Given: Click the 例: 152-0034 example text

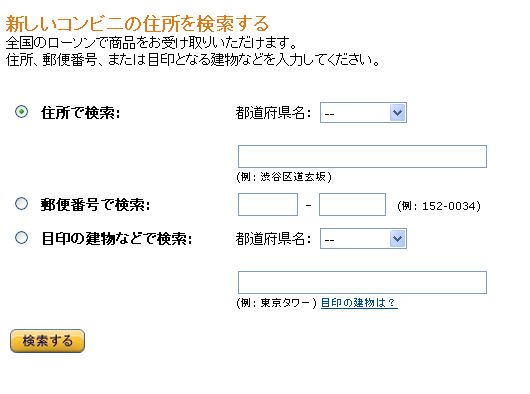Looking at the screenshot, I should click(439, 206).
